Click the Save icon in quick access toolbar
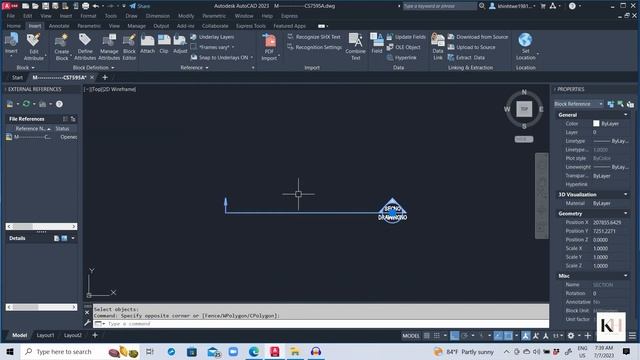The width and height of the screenshot is (640, 360). [x=45, y=6]
